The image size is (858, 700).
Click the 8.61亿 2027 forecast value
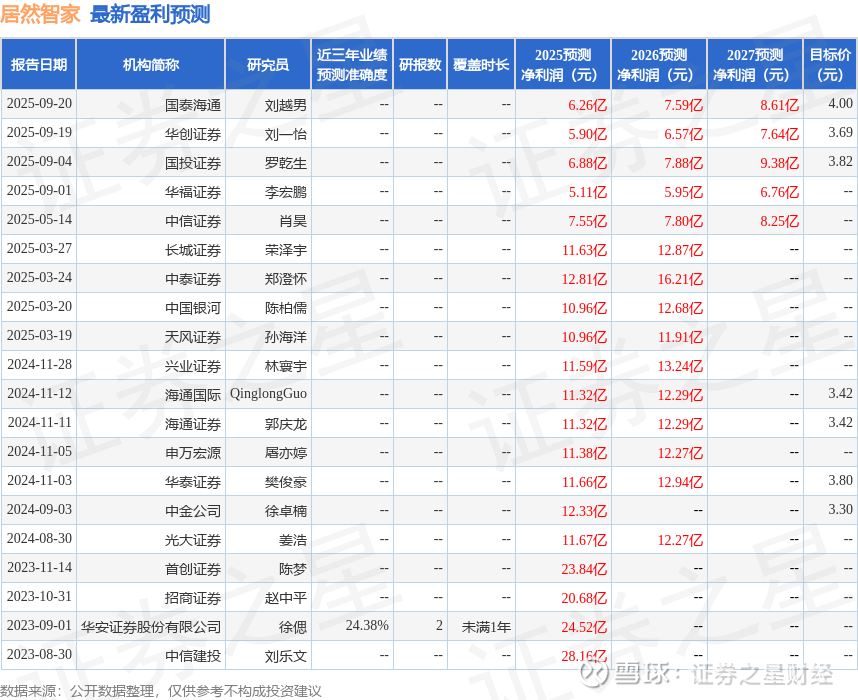[779, 105]
